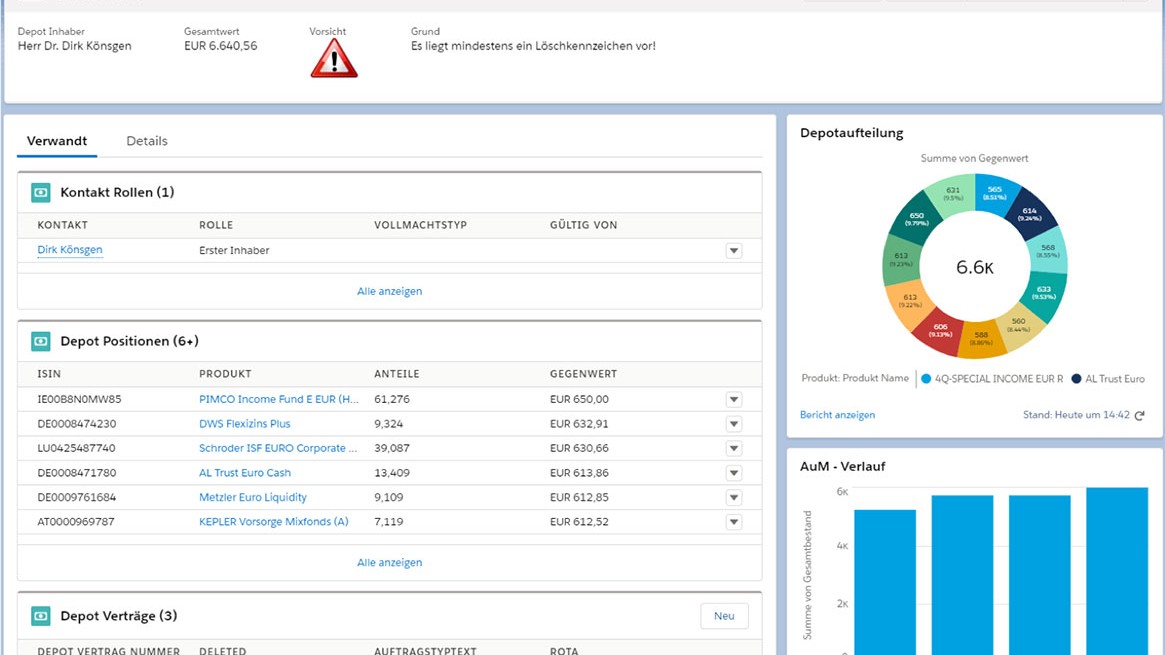This screenshot has height=655, width=1165.
Task: Open row menu for Dirk Könsgen contact
Action: coord(733,250)
